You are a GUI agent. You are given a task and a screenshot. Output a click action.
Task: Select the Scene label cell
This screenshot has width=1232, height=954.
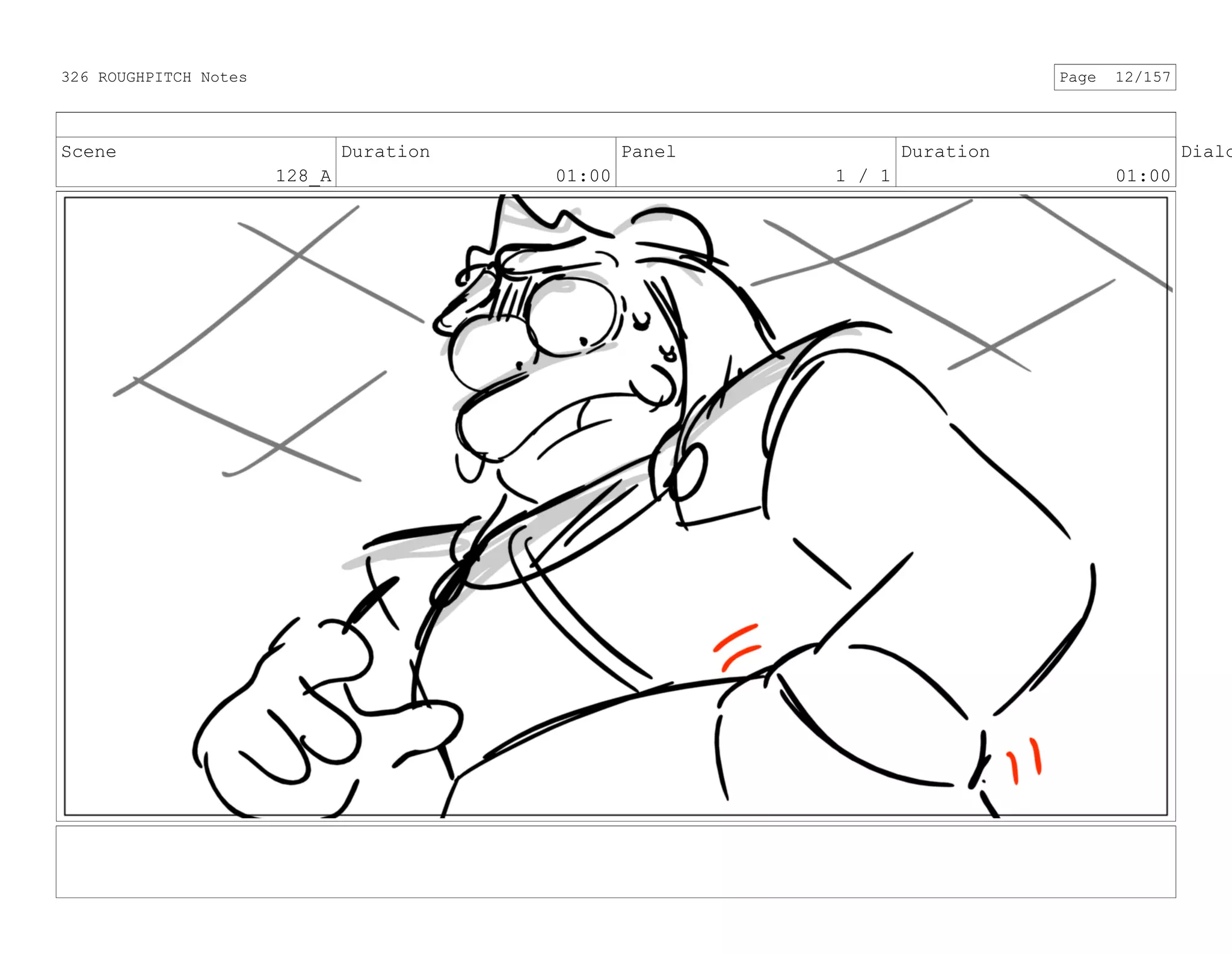[x=89, y=152]
